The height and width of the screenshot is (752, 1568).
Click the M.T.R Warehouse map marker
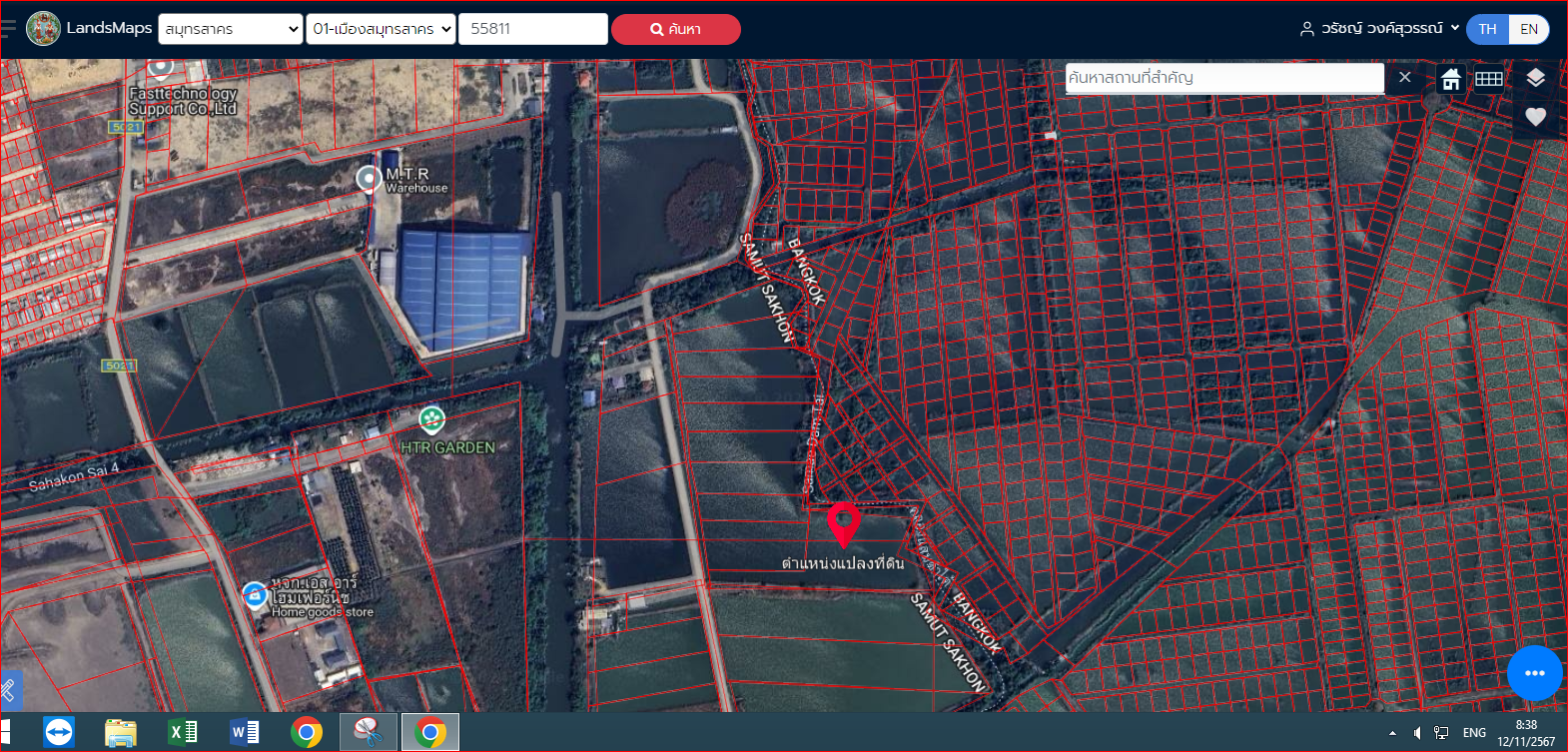(x=369, y=179)
